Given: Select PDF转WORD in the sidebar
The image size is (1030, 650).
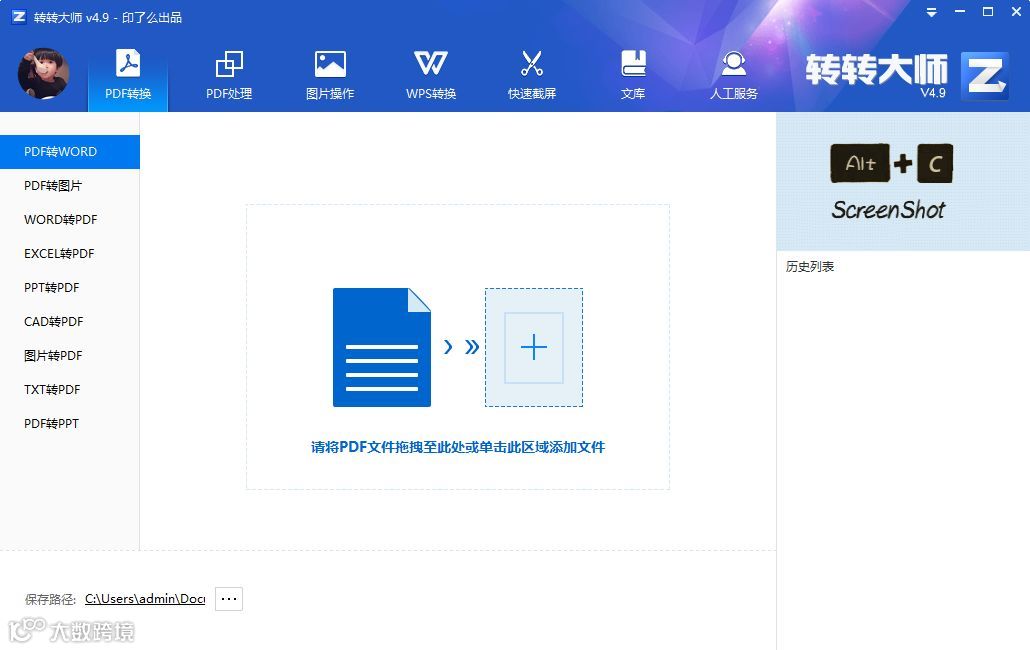Looking at the screenshot, I should (70, 152).
